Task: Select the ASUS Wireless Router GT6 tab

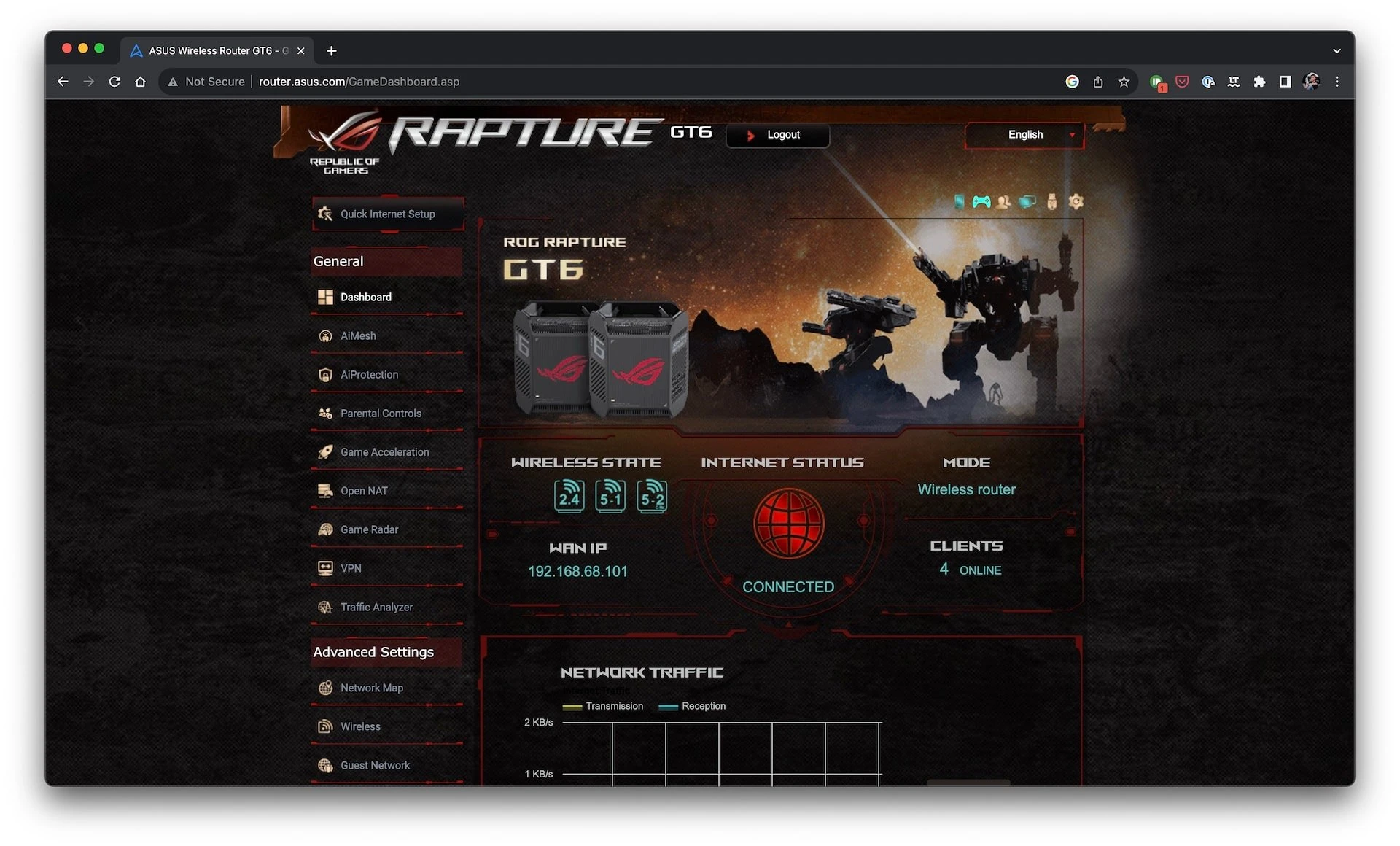Action: [217, 51]
